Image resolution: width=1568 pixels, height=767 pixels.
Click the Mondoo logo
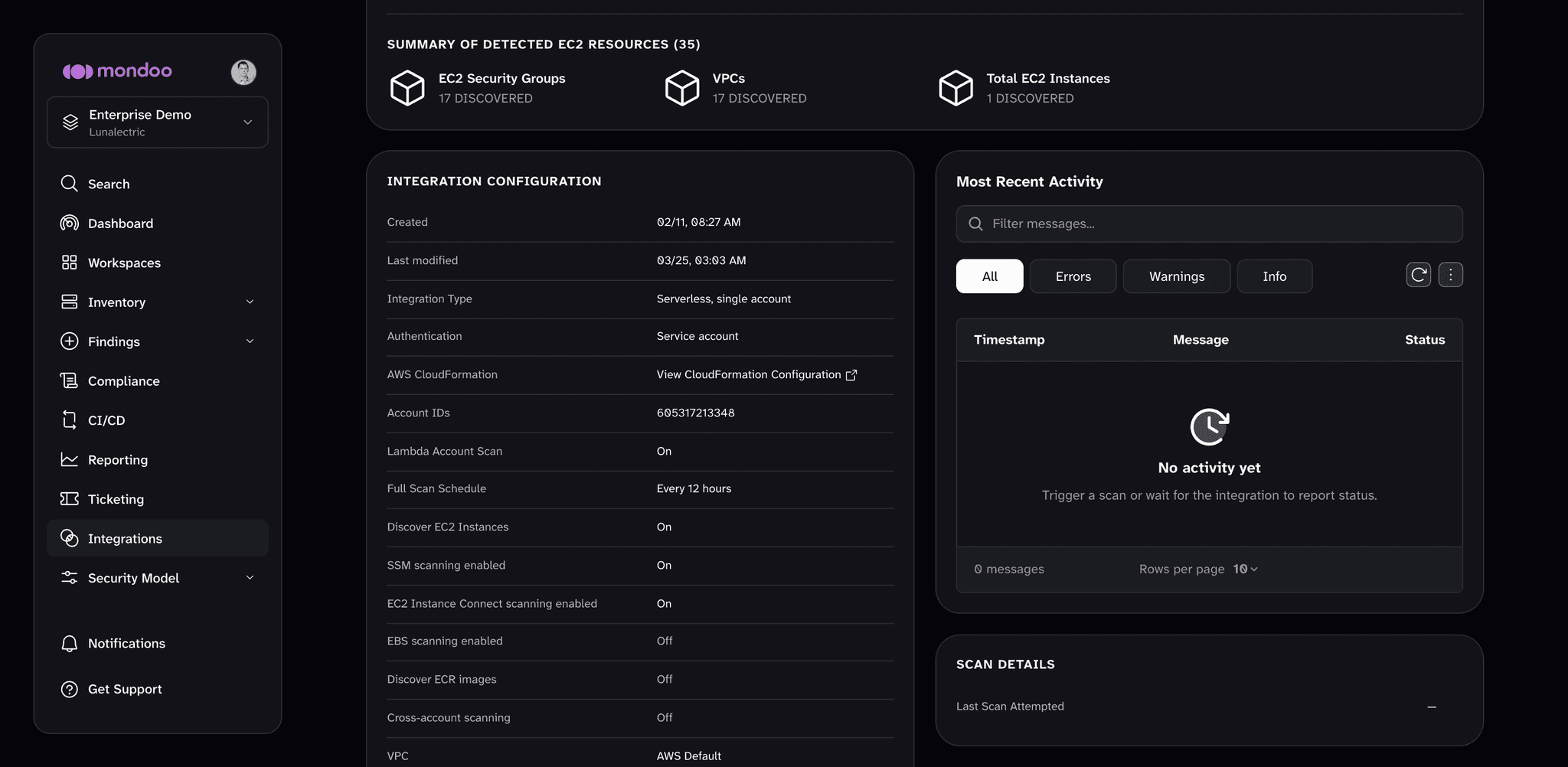point(117,71)
